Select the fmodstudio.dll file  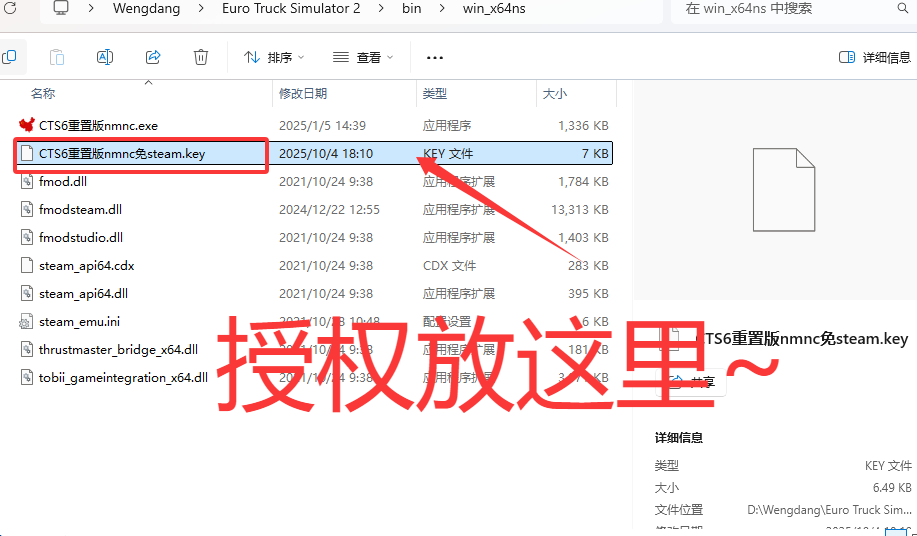point(81,238)
